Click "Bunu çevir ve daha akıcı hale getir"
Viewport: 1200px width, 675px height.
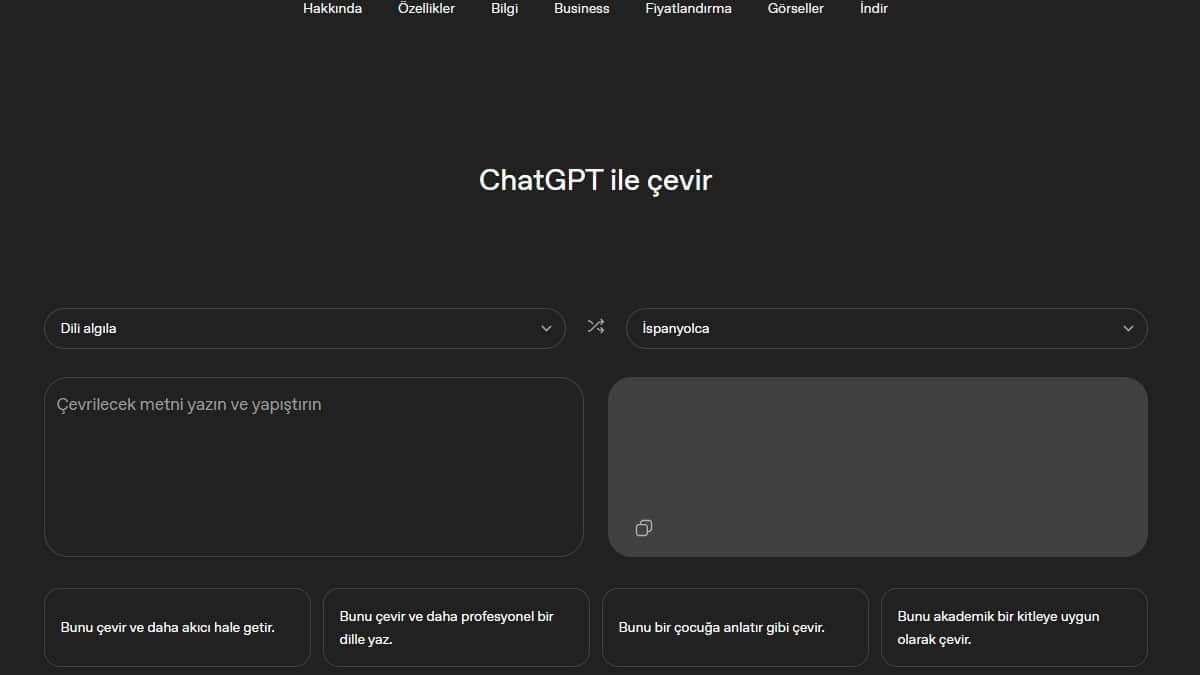177,627
